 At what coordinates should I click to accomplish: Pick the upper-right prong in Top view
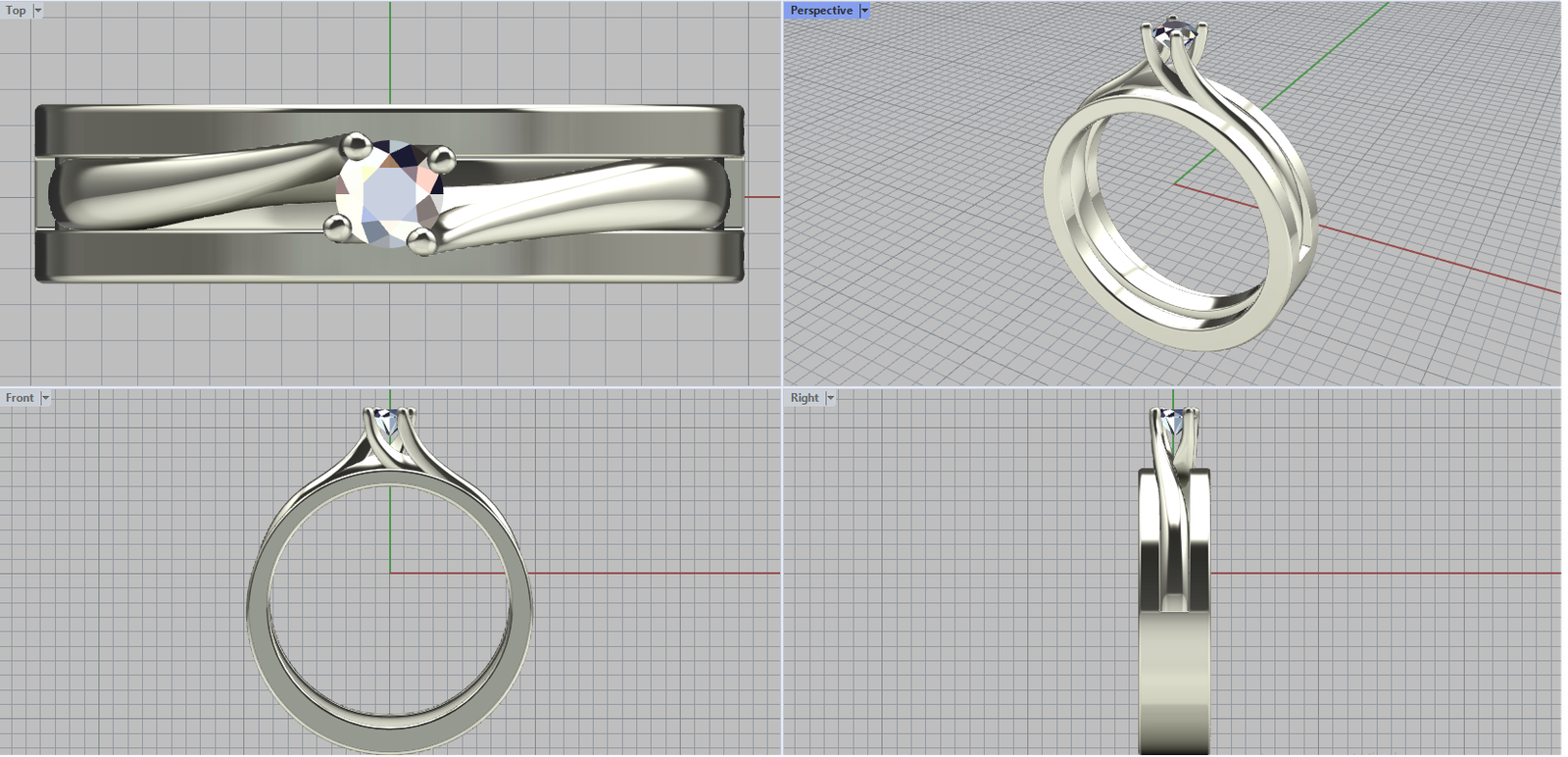(x=441, y=157)
